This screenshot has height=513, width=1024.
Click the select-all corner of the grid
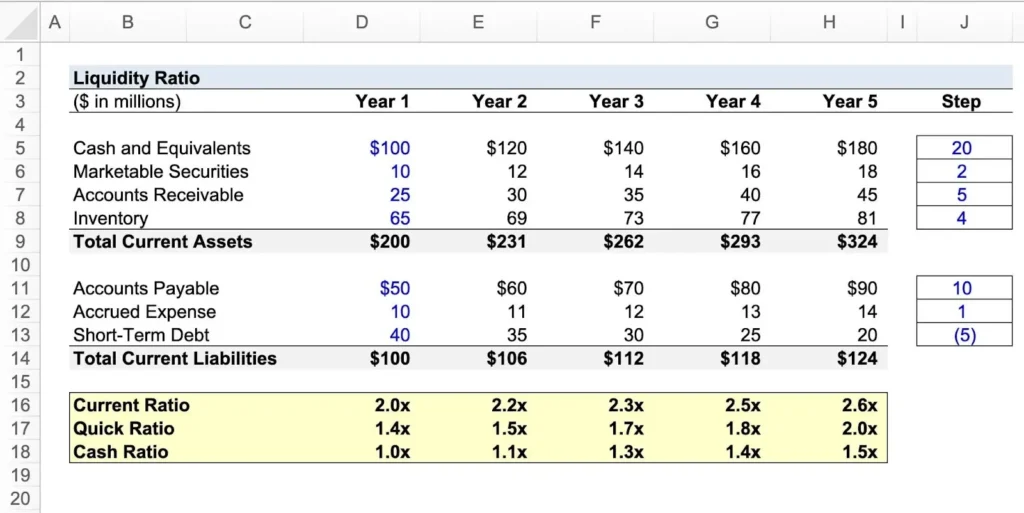pyautogui.click(x=20, y=22)
